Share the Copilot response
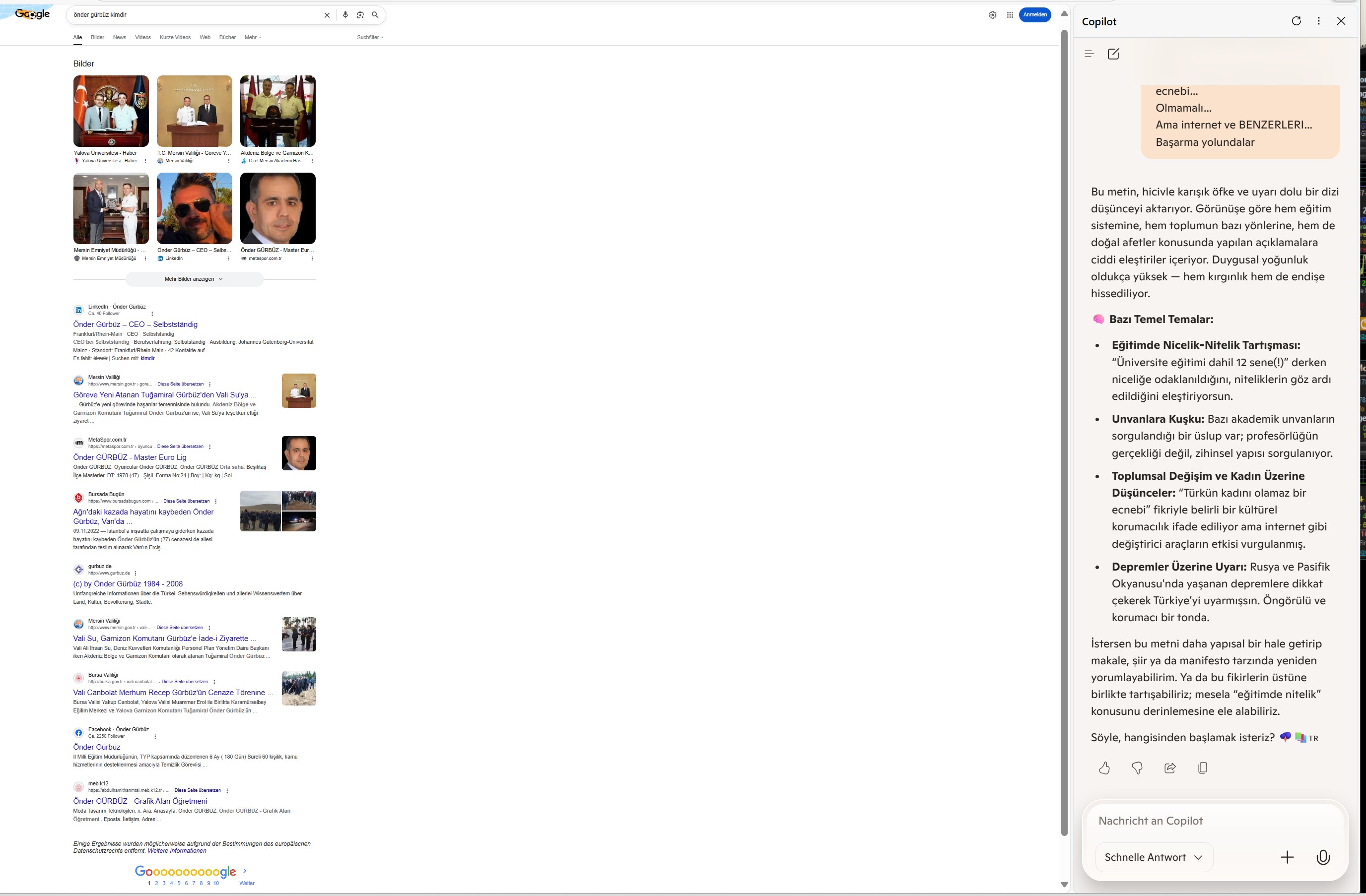The image size is (1366, 896). coord(1170,768)
